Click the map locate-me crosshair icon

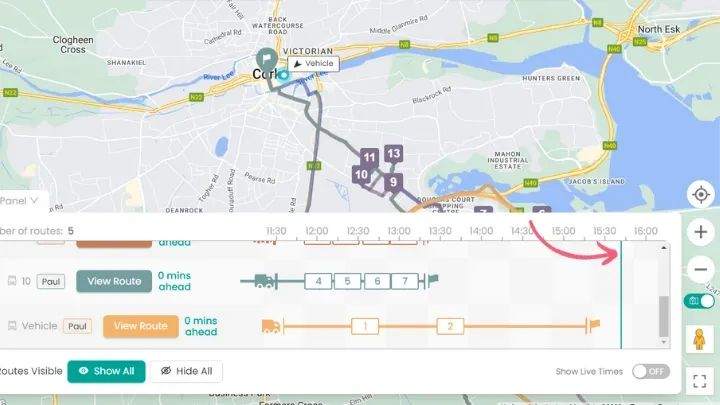(x=701, y=195)
